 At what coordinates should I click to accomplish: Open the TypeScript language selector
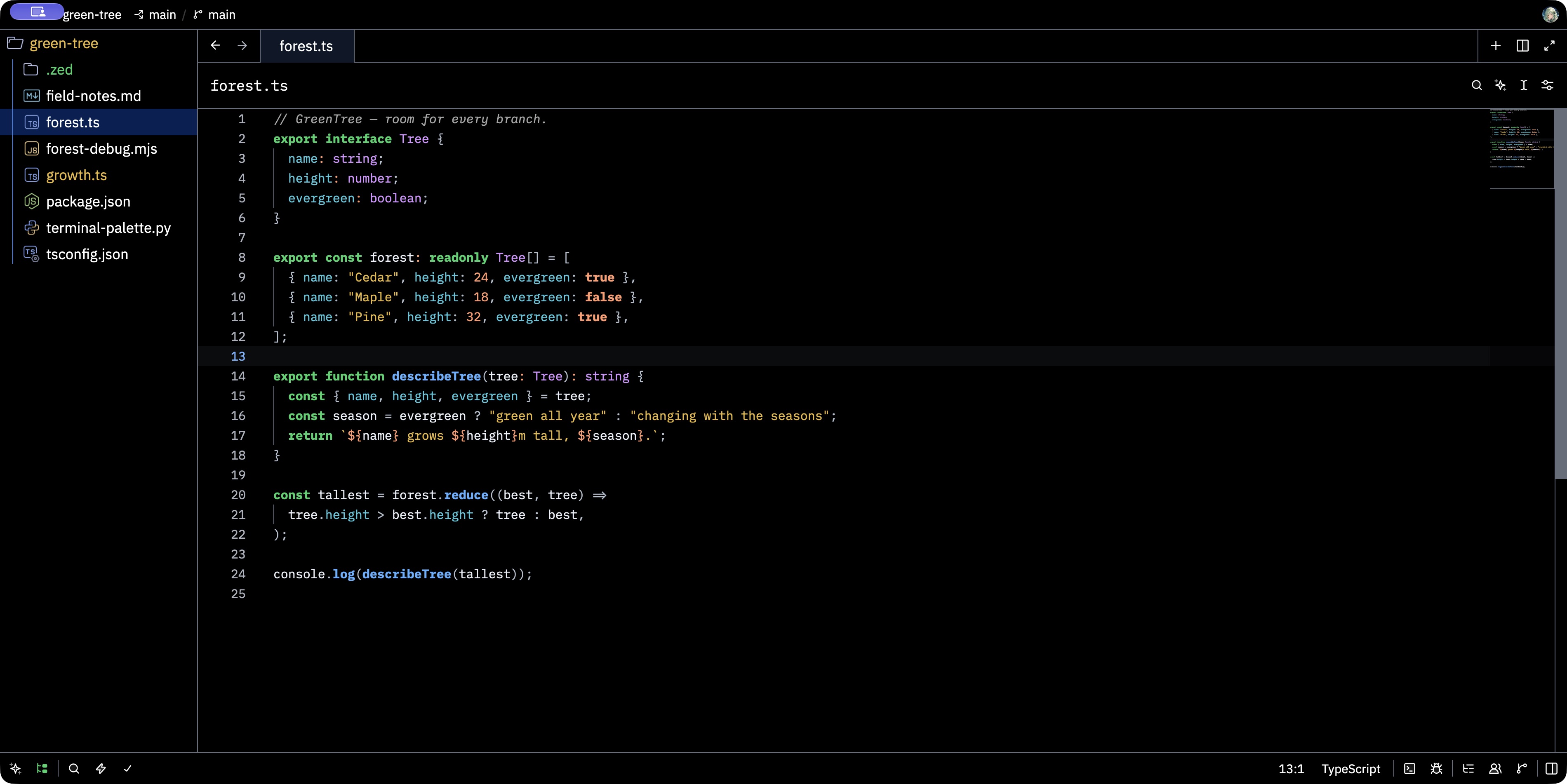pyautogui.click(x=1351, y=769)
